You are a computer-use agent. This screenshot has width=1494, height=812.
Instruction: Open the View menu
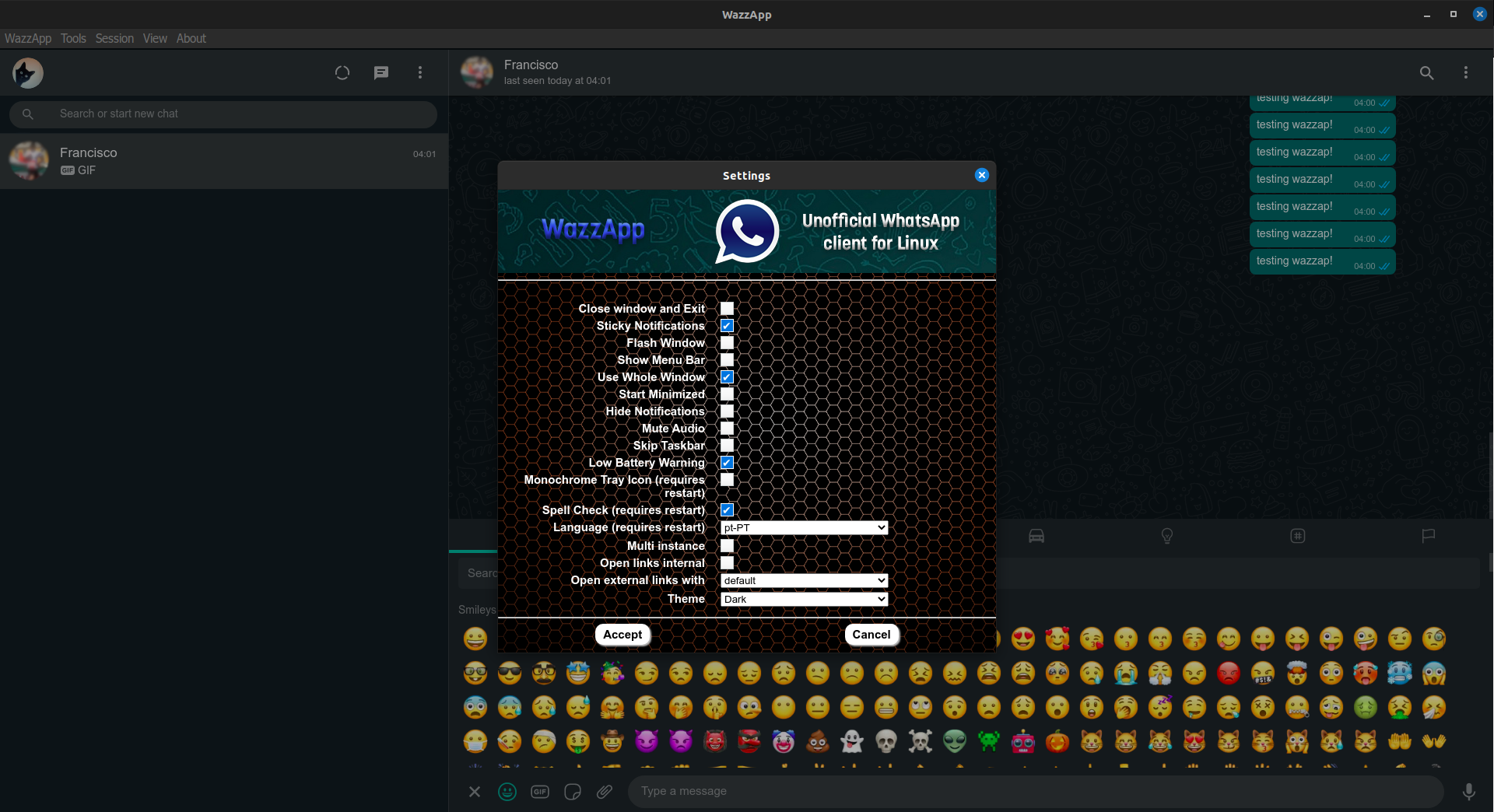[x=155, y=38]
